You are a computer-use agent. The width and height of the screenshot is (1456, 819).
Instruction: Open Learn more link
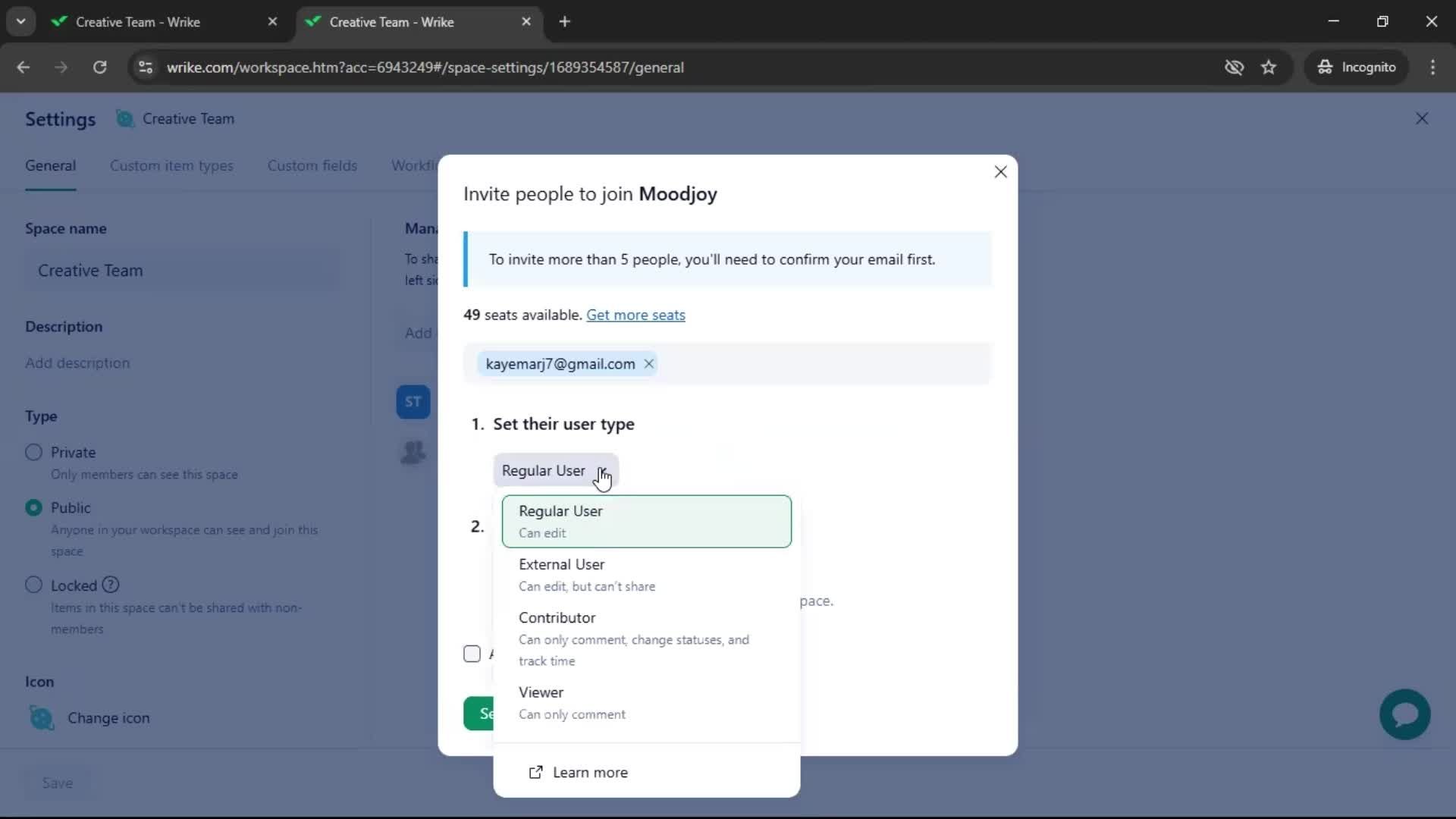tap(579, 772)
